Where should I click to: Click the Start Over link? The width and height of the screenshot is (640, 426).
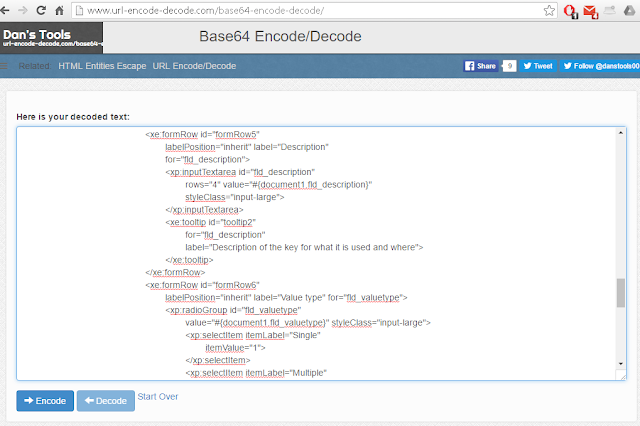[158, 397]
